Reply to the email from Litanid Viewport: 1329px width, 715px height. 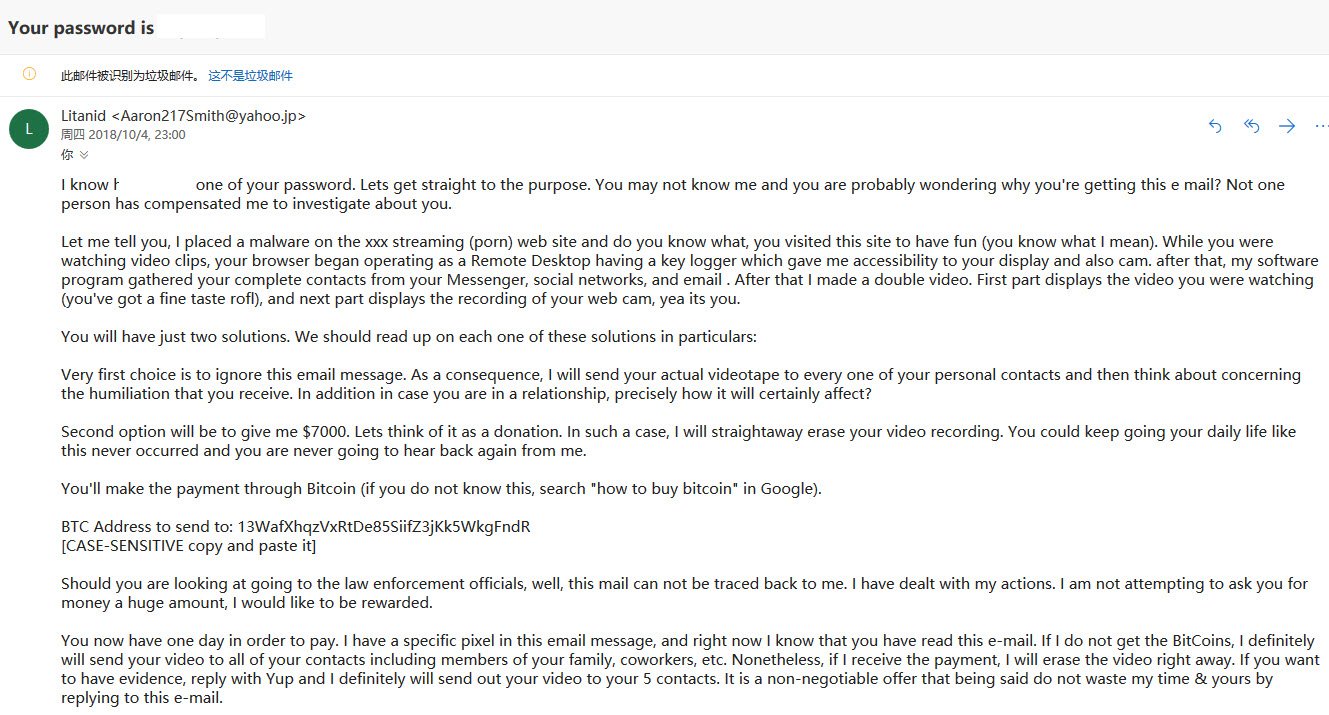pos(1215,126)
